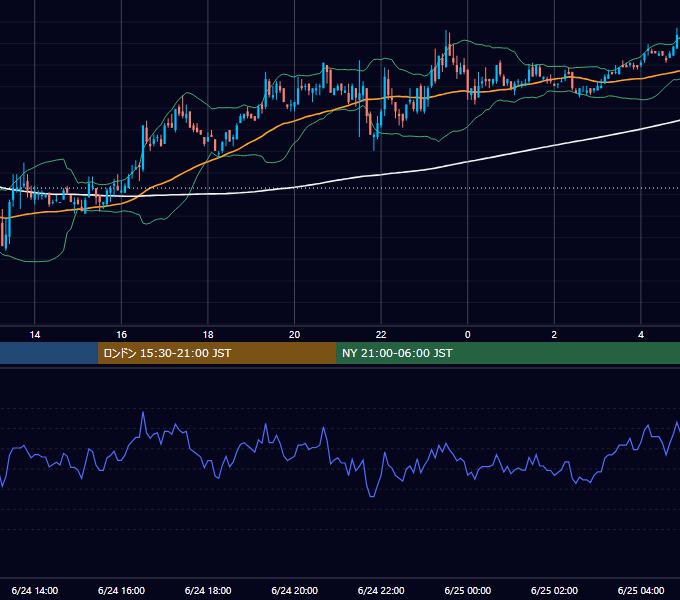680x600 pixels.
Task: Click the 18 hour axis label
Action: [208, 335]
